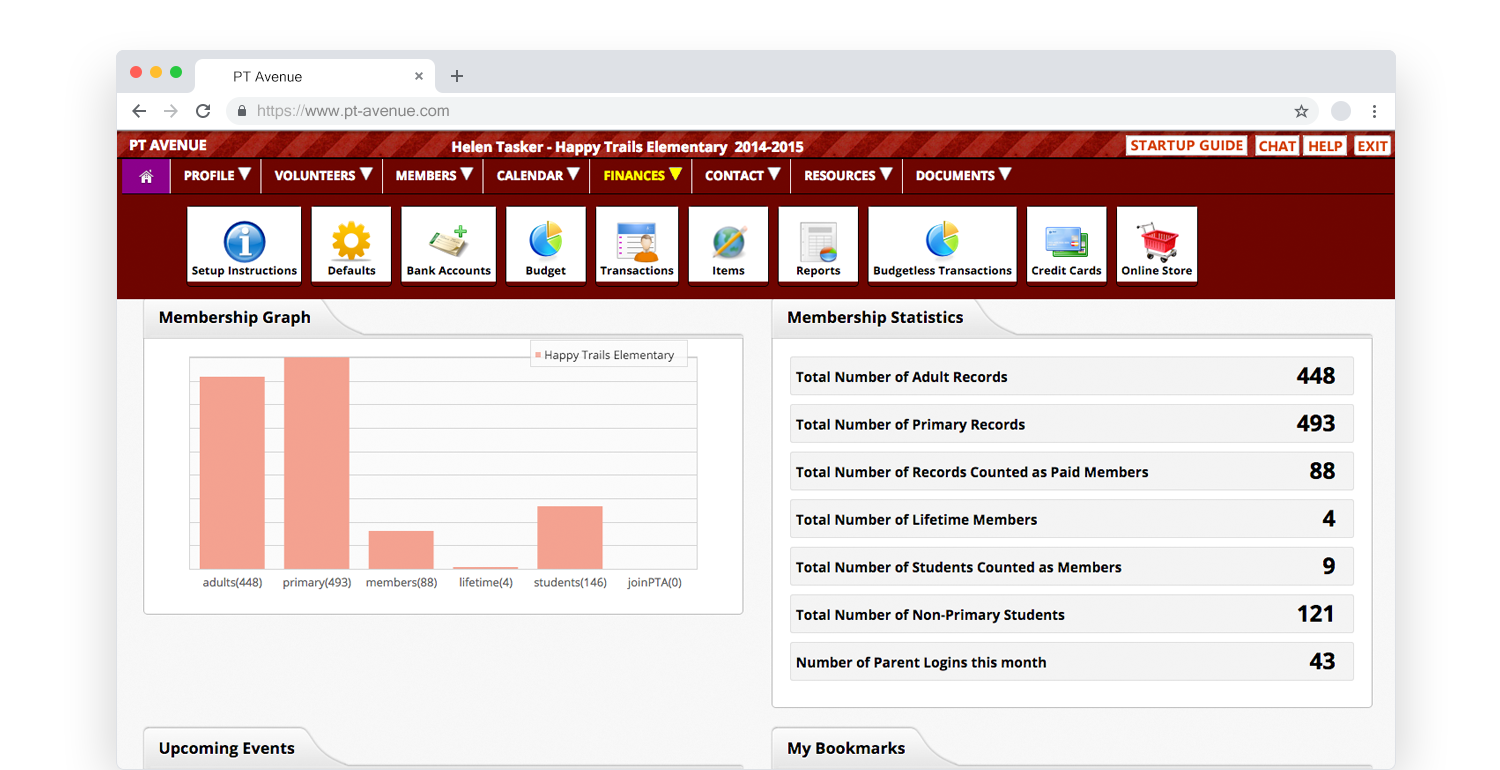This screenshot has height=770, width=1500.
Task: Click the lifetime(4) bar in graph
Action: (x=486, y=568)
